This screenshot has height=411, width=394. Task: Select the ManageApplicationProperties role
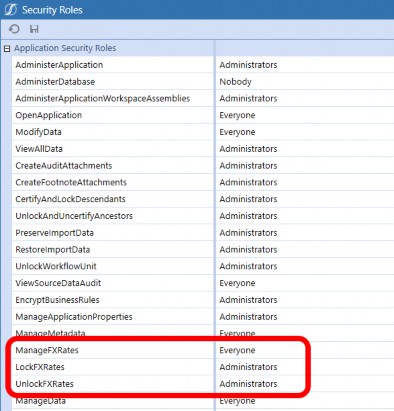point(74,317)
